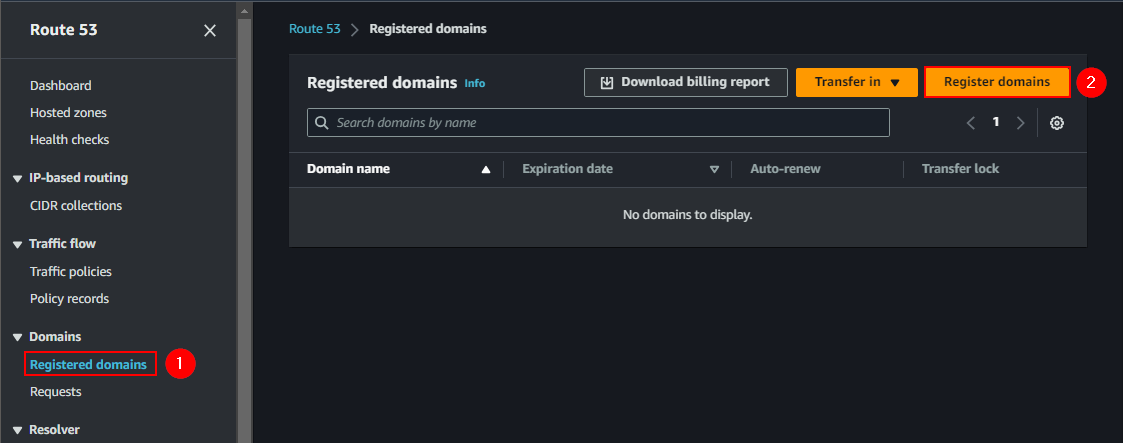Focus the Search domains by name field
Image resolution: width=1123 pixels, height=443 pixels.
click(x=598, y=123)
